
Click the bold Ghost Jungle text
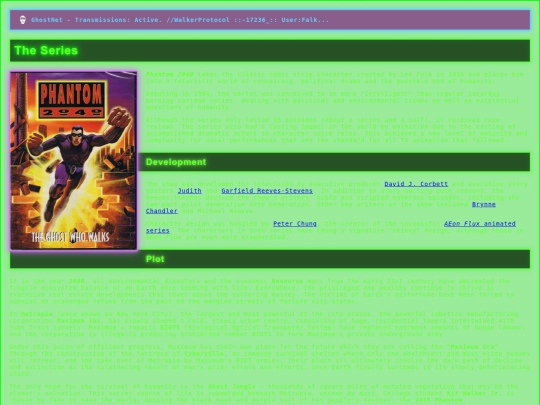pyautogui.click(x=232, y=387)
